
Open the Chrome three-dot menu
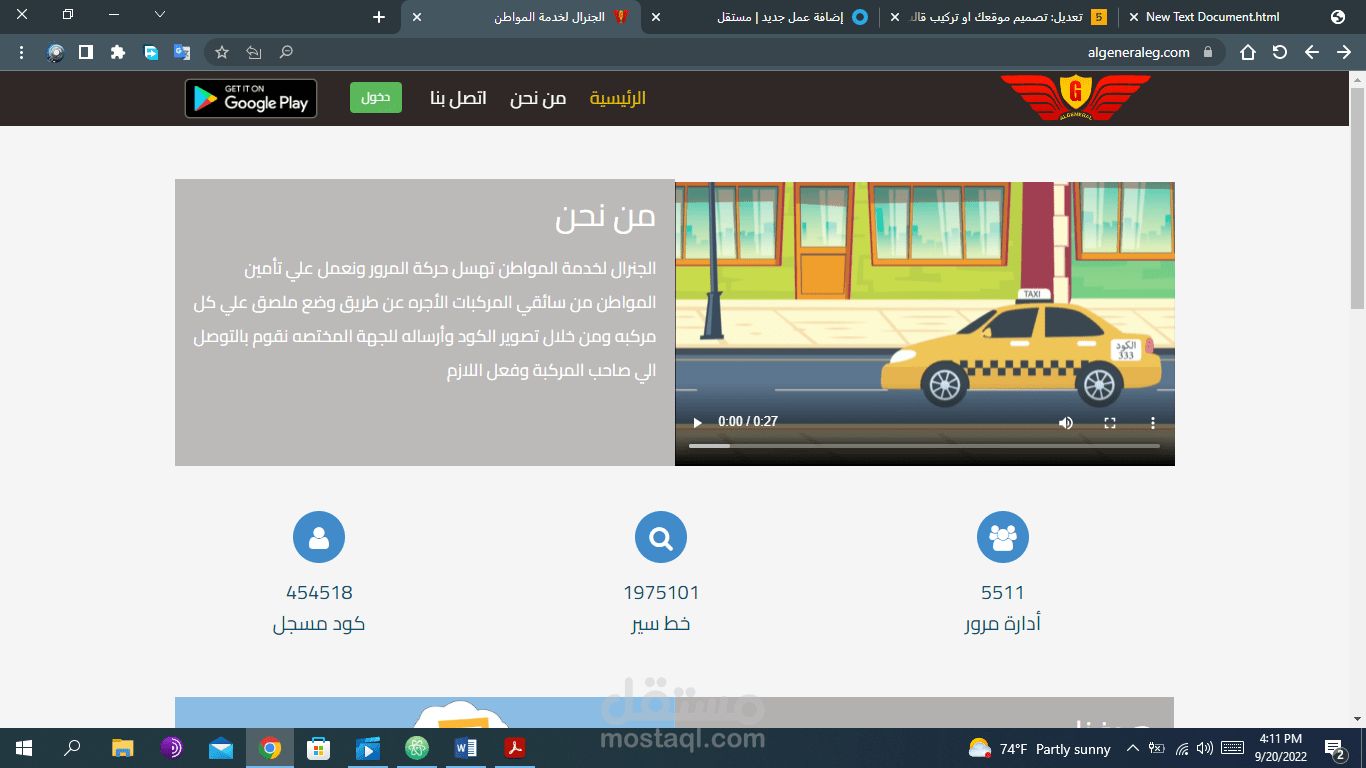coord(22,52)
